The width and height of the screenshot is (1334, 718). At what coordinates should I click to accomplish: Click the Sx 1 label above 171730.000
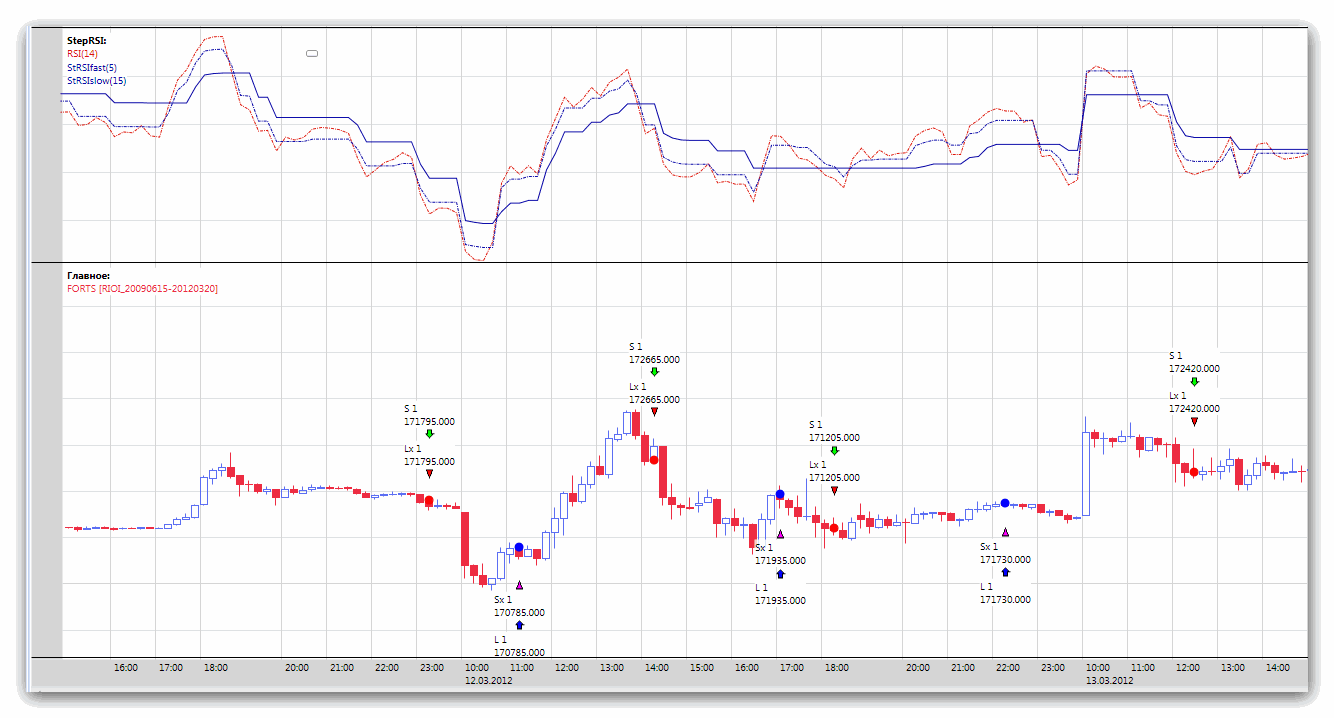click(x=989, y=547)
